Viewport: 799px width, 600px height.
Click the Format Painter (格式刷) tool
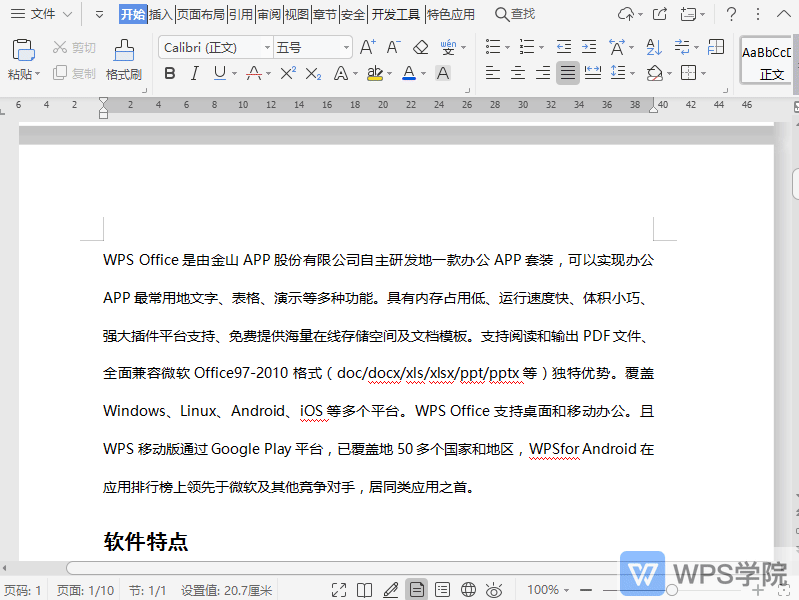click(x=123, y=59)
